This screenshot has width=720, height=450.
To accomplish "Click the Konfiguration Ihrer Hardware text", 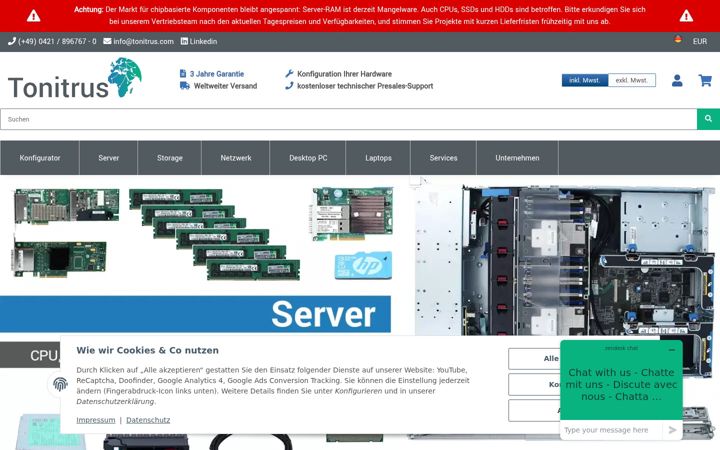I will 338,73.
